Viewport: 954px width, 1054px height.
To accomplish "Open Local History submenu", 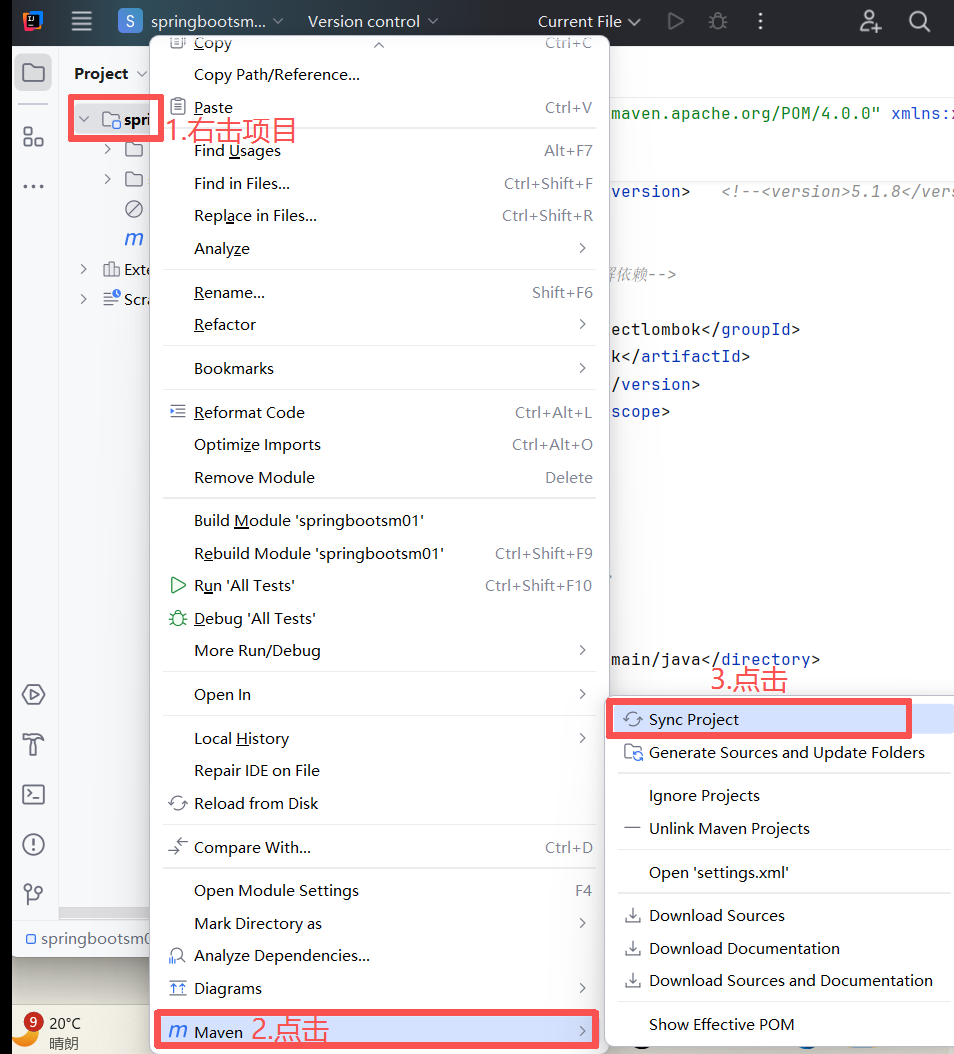I will coord(379,738).
